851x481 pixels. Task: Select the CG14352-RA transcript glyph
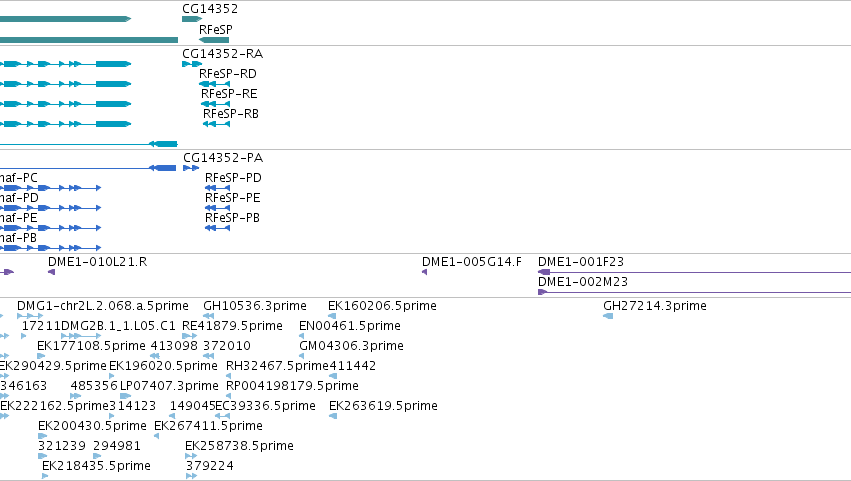pos(192,64)
